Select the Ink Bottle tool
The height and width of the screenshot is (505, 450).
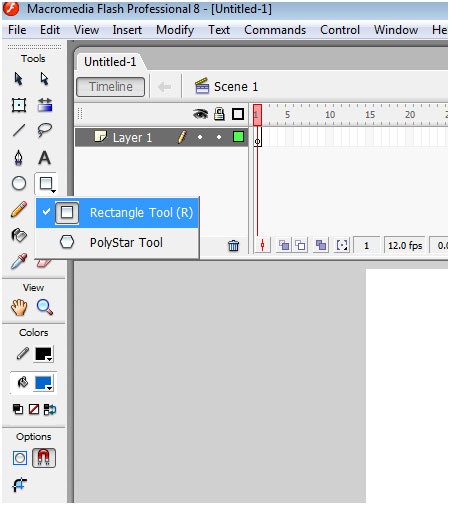[x=19, y=235]
